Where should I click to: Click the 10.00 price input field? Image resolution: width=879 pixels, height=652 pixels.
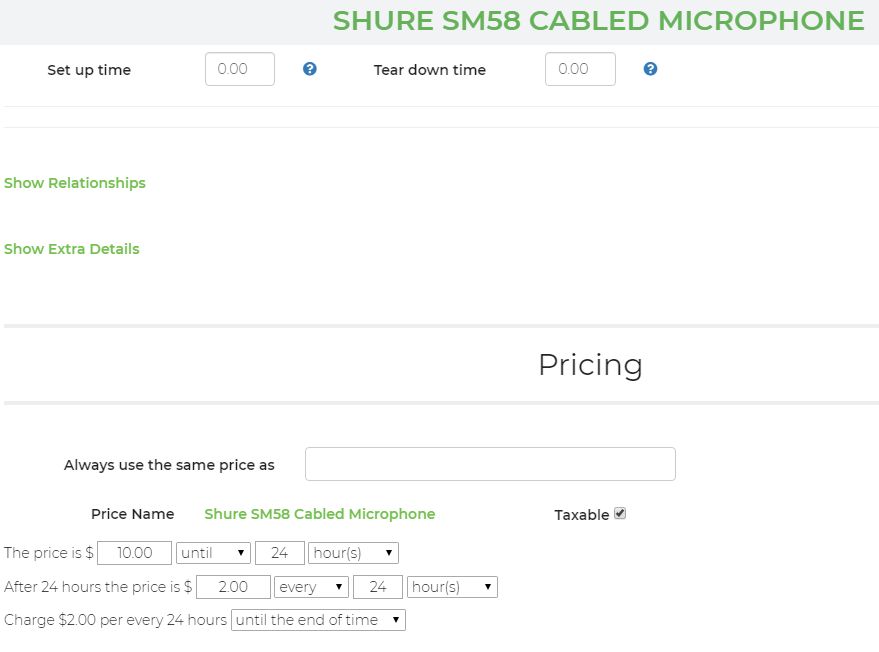(135, 553)
